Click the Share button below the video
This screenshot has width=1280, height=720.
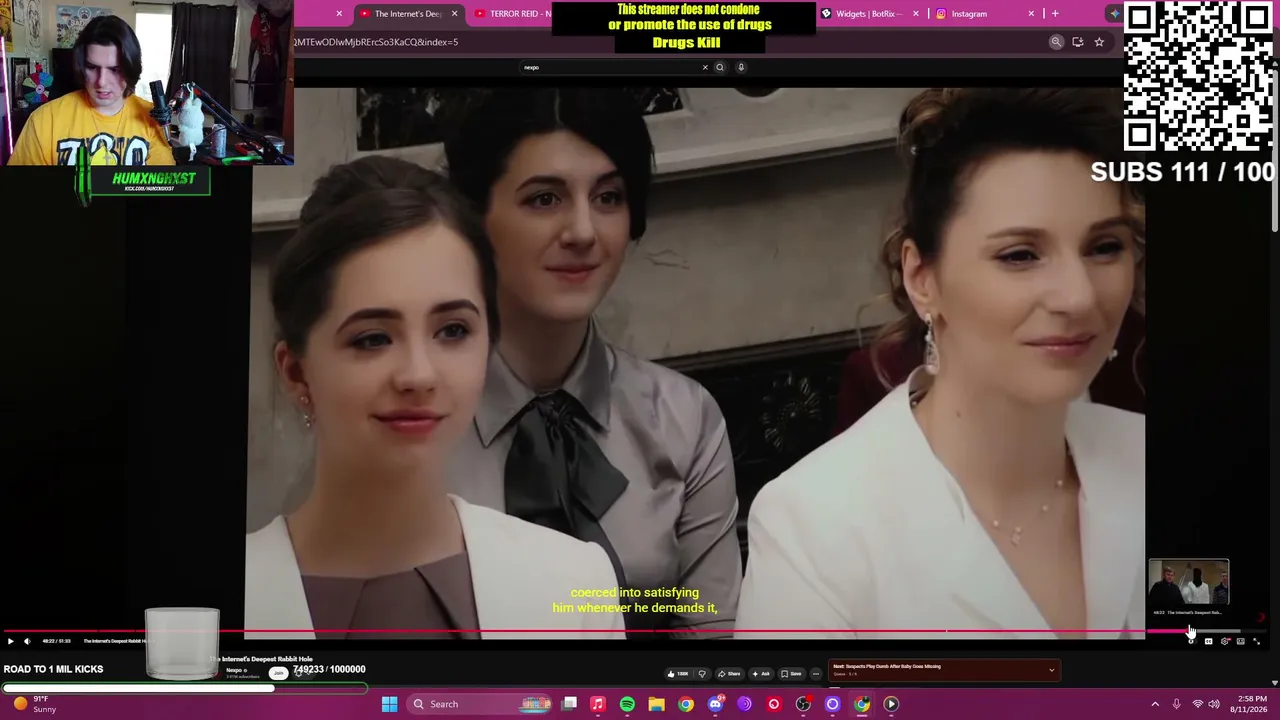pyautogui.click(x=730, y=673)
